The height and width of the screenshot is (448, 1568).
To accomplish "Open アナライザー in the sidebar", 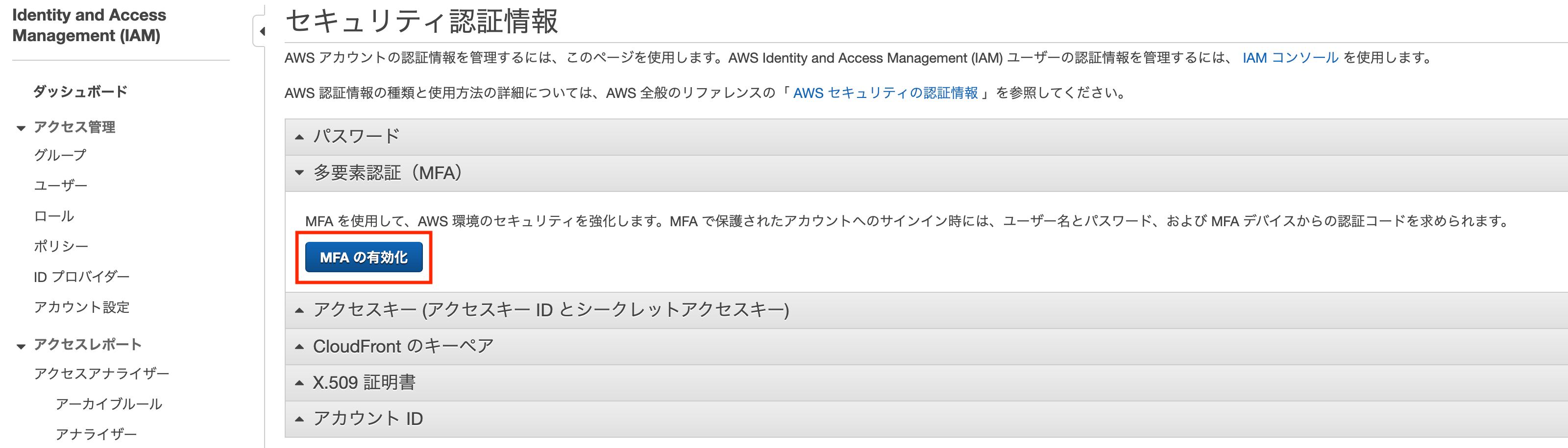I will click(x=96, y=434).
